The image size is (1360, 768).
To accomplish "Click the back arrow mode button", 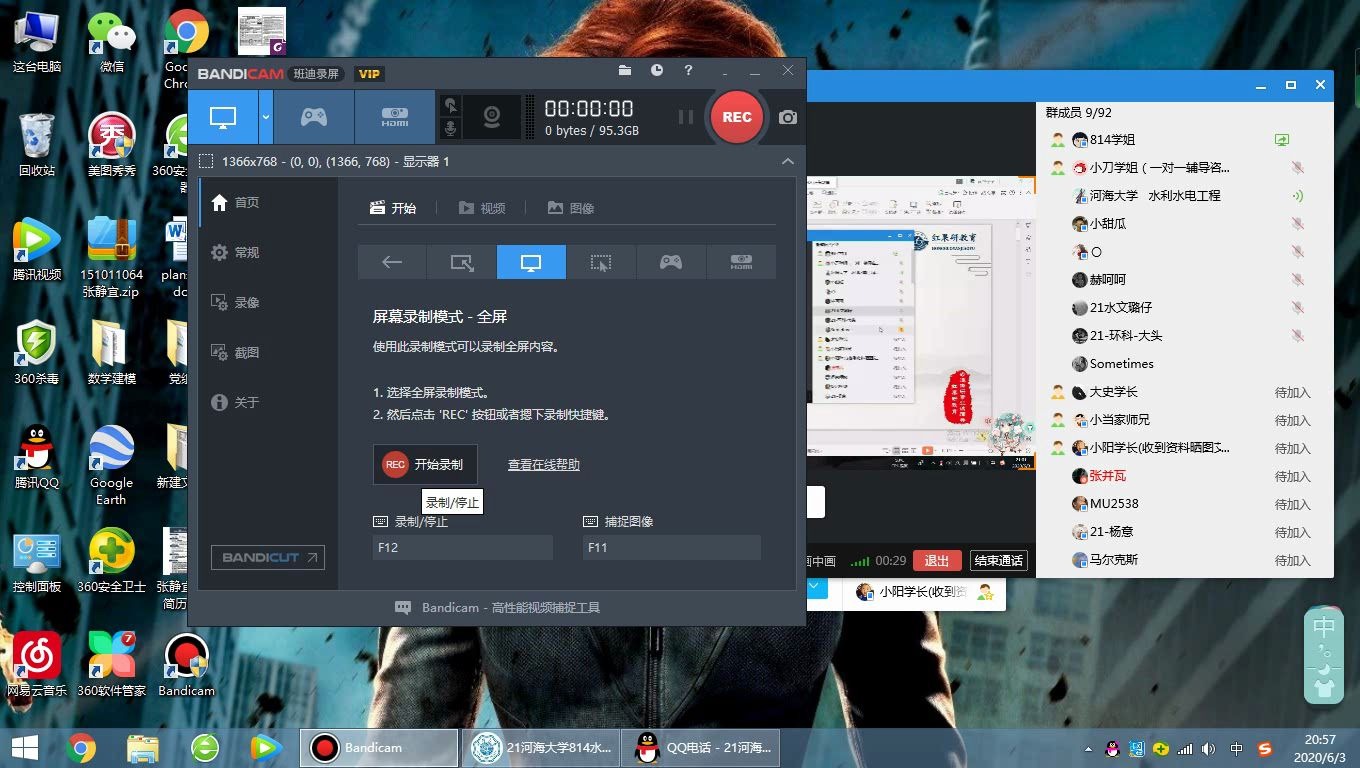I will [x=392, y=262].
